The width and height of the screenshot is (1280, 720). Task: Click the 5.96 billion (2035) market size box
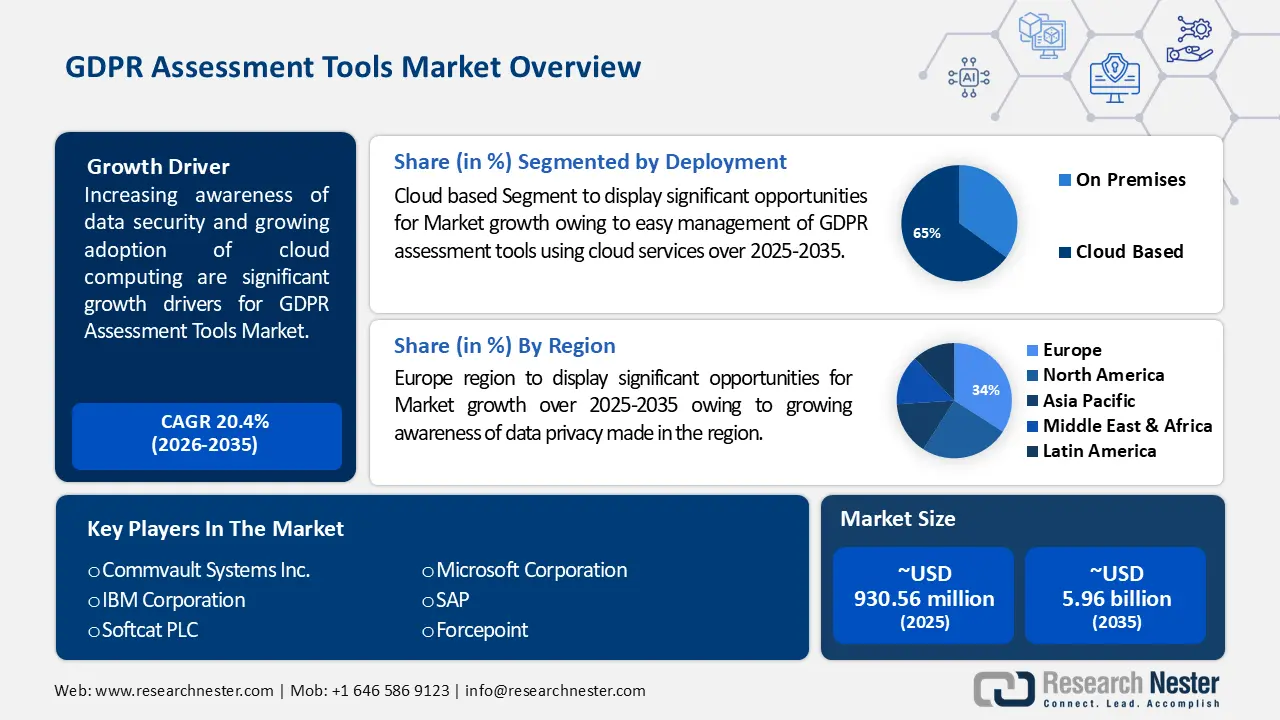tap(1115, 595)
